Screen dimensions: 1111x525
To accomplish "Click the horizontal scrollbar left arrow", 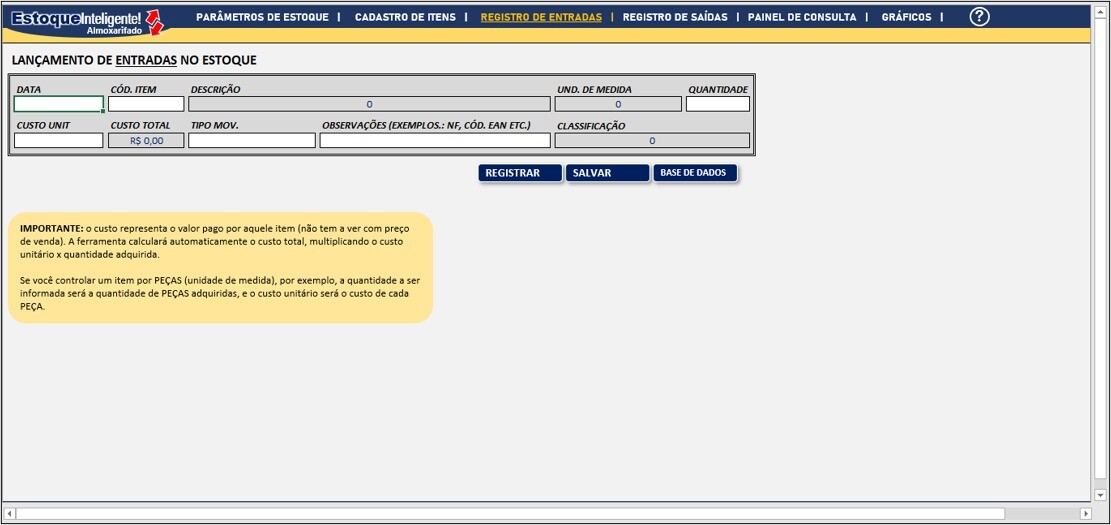I will [x=9, y=513].
